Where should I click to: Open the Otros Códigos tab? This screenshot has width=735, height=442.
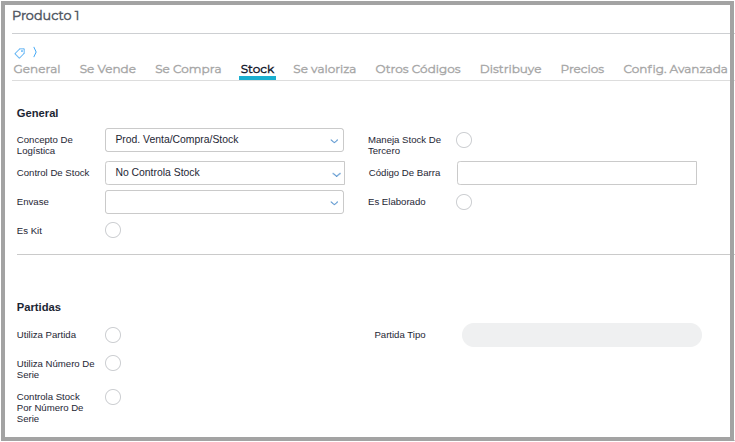(418, 69)
